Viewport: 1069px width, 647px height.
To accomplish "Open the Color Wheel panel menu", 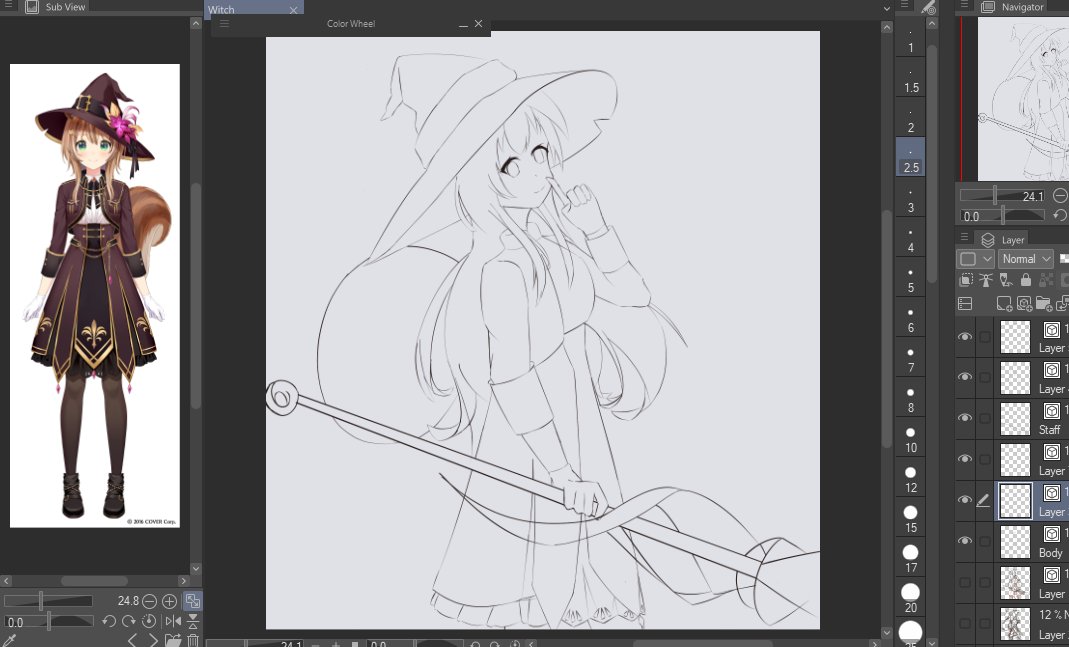I will [x=224, y=24].
